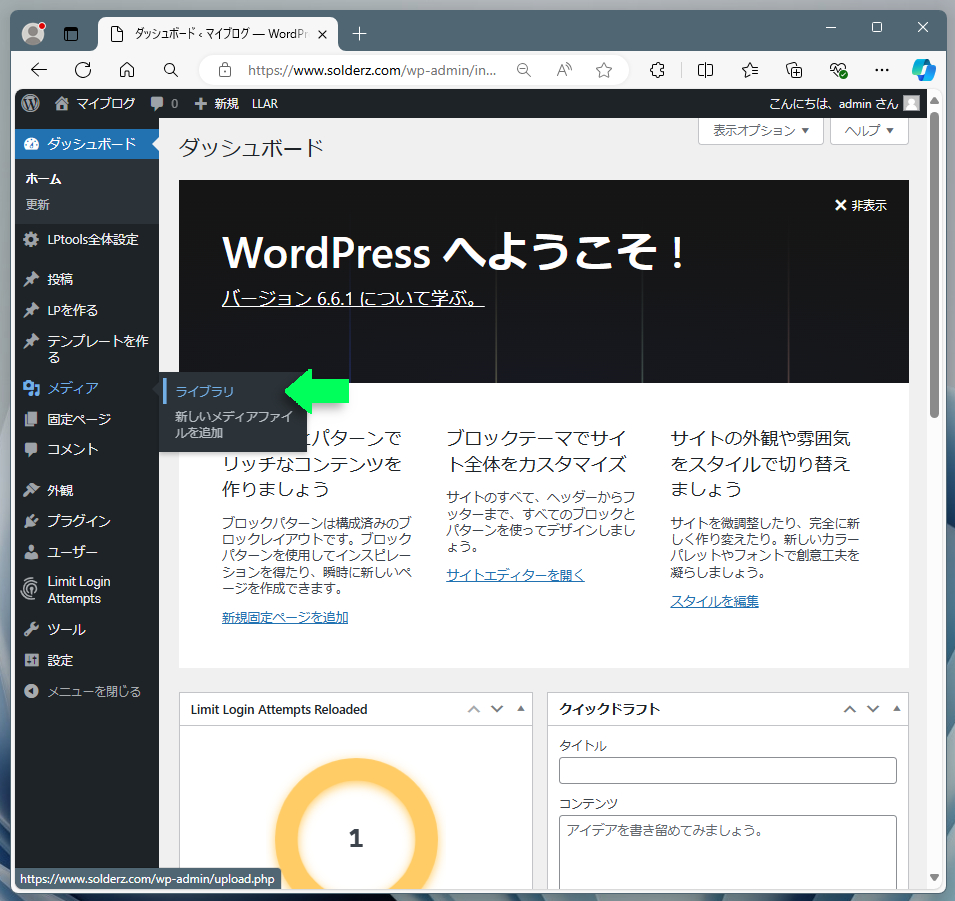Move Limit Login Attempts widget up
955x901 pixels.
(x=474, y=709)
